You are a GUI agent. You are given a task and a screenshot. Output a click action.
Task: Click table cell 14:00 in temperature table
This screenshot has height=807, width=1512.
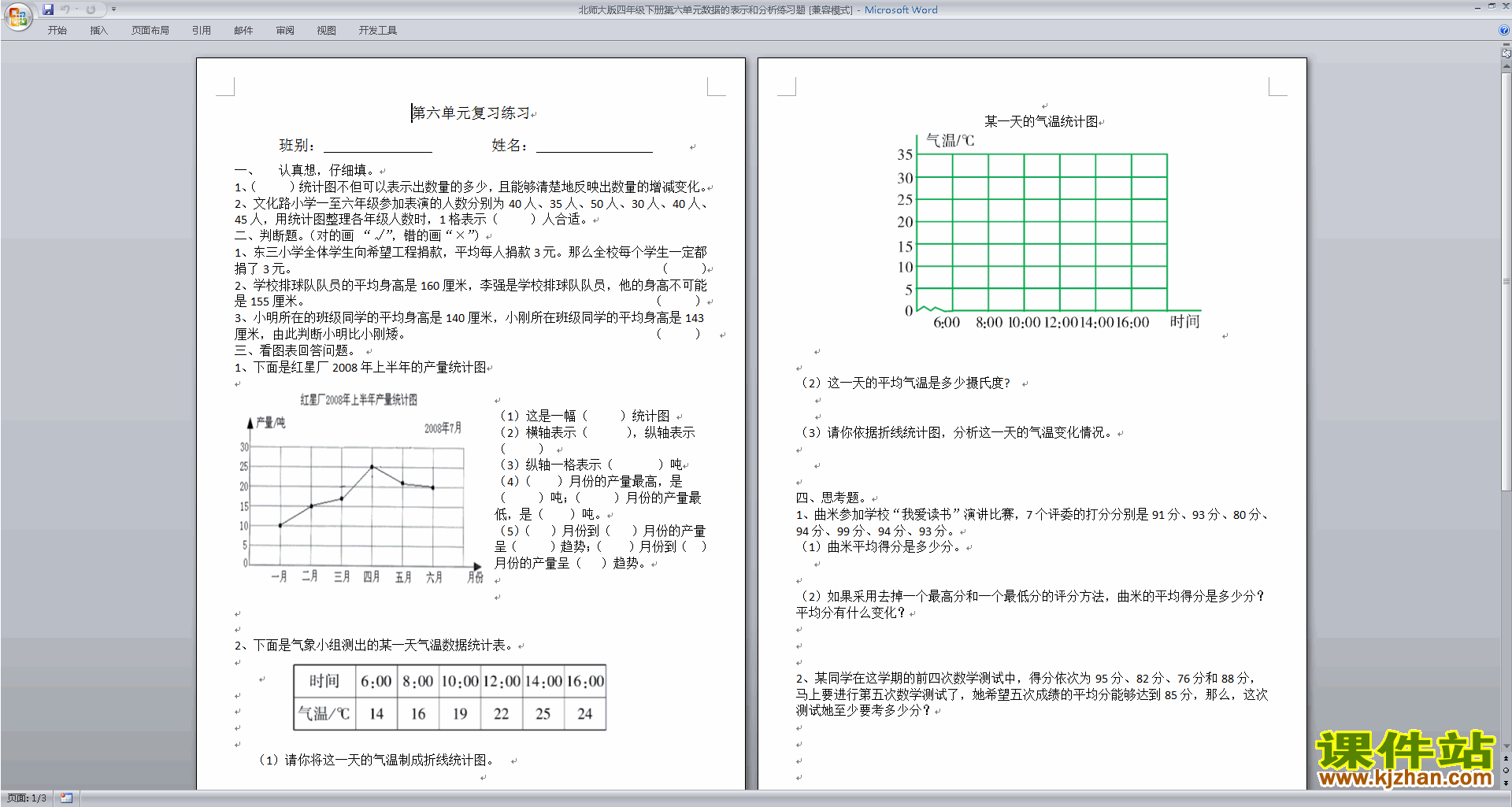click(x=543, y=681)
